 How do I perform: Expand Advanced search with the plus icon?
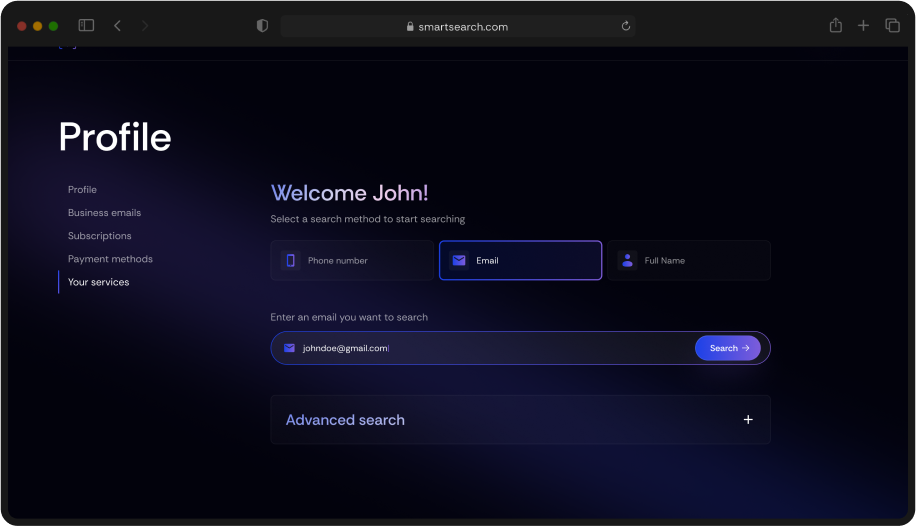point(748,420)
